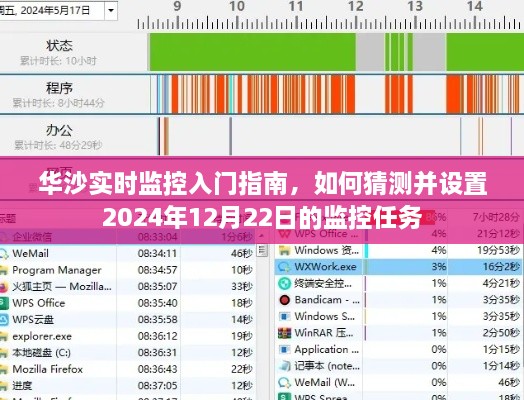Click cyan color bar in Windows 资... row
Image resolution: width=524 pixels, height=400 pixels.
click(x=366, y=251)
